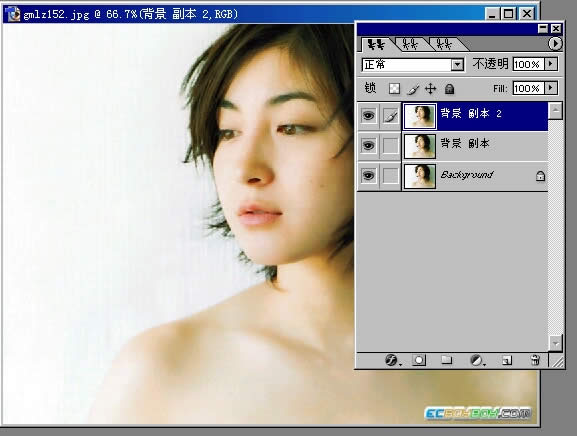This screenshot has height=436, width=577.
Task: Create a new layer set folder
Action: tap(446, 359)
